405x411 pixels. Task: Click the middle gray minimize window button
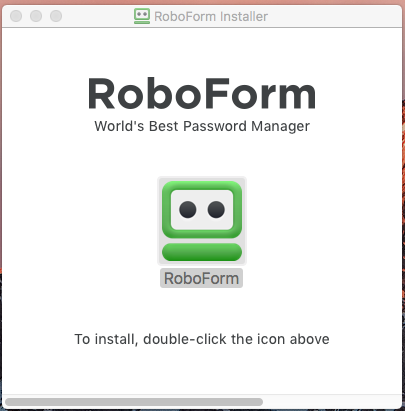[36, 16]
